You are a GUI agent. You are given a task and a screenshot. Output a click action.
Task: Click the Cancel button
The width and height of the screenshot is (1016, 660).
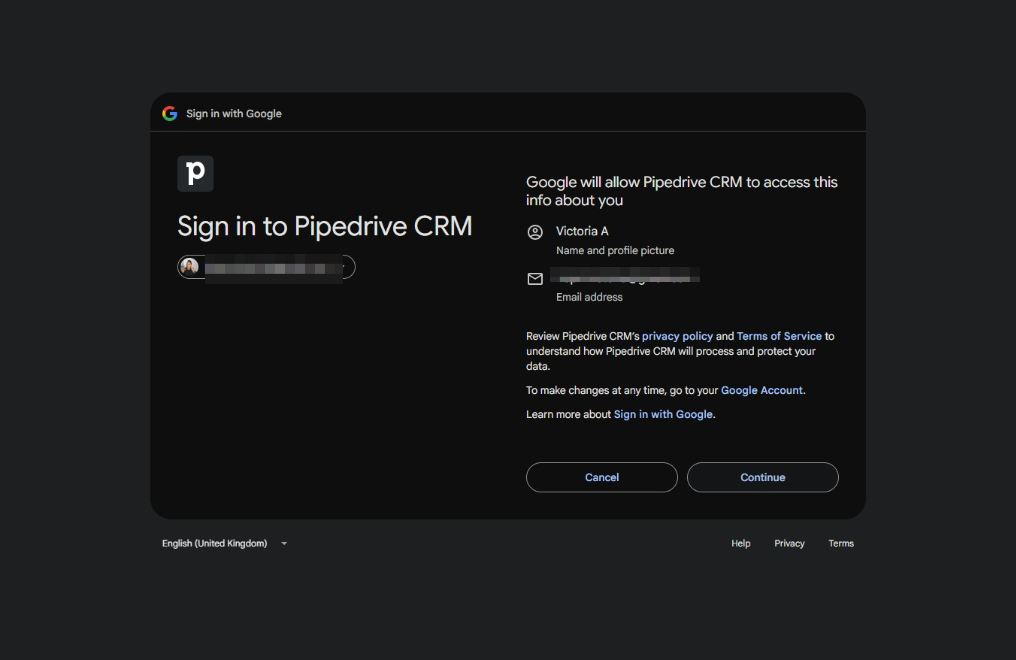[602, 477]
